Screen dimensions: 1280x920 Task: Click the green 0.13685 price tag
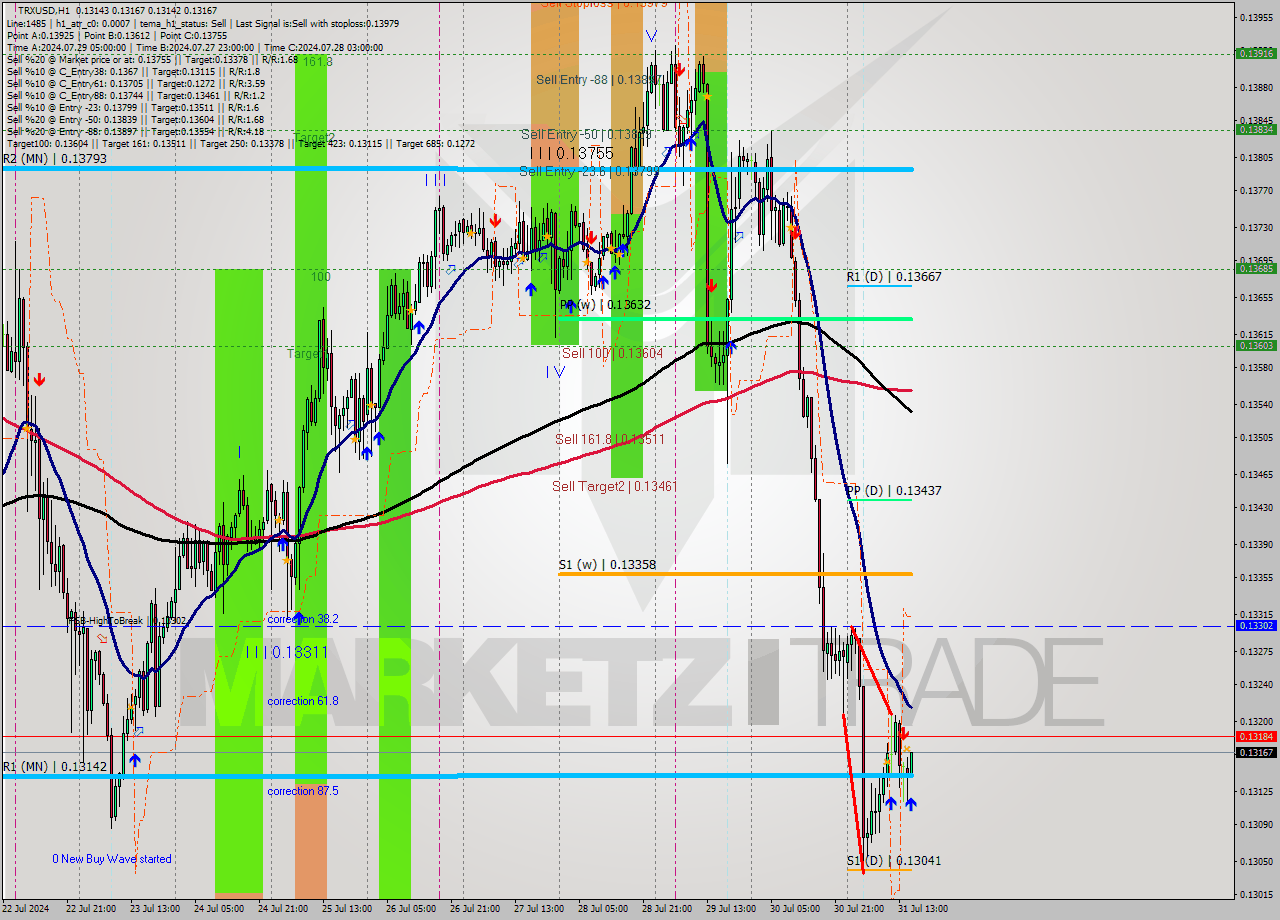(1256, 268)
